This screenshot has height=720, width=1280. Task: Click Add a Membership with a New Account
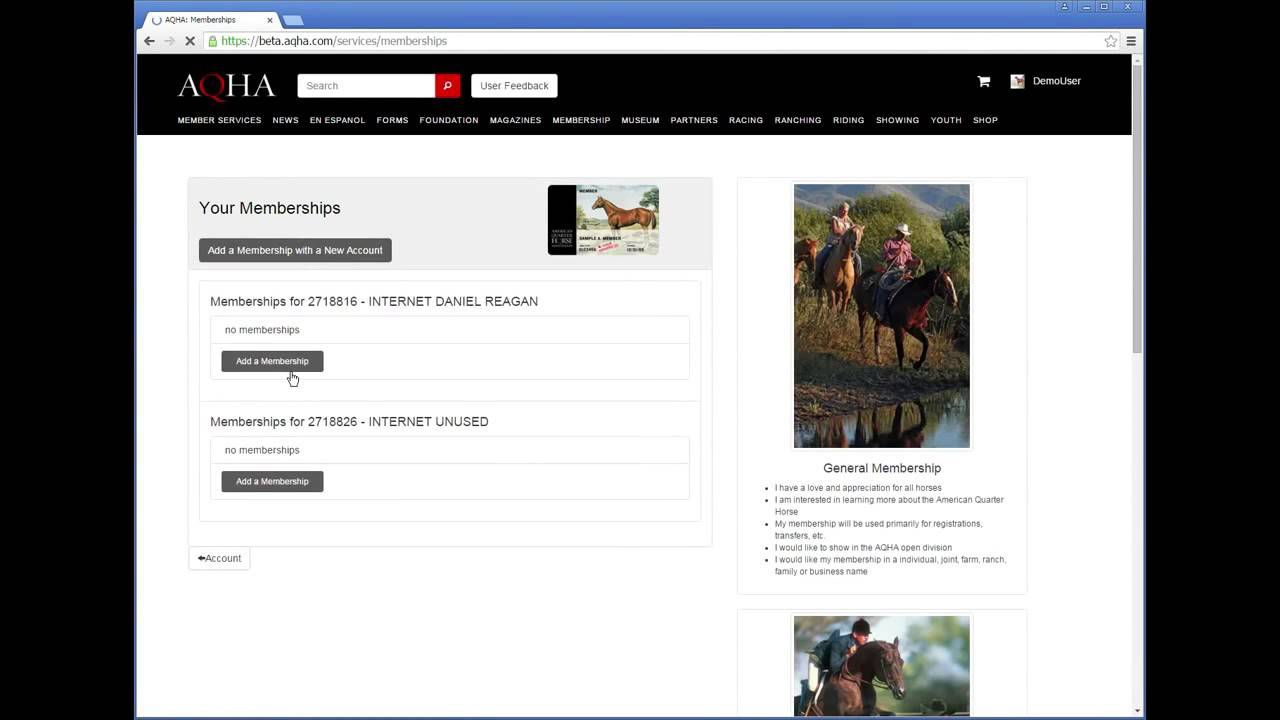pos(295,250)
